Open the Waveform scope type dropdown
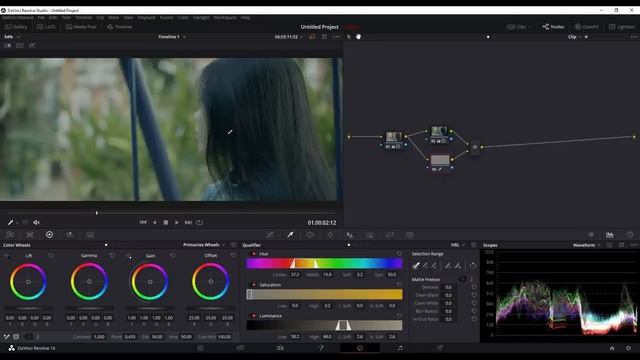The image size is (640, 360). coord(586,245)
